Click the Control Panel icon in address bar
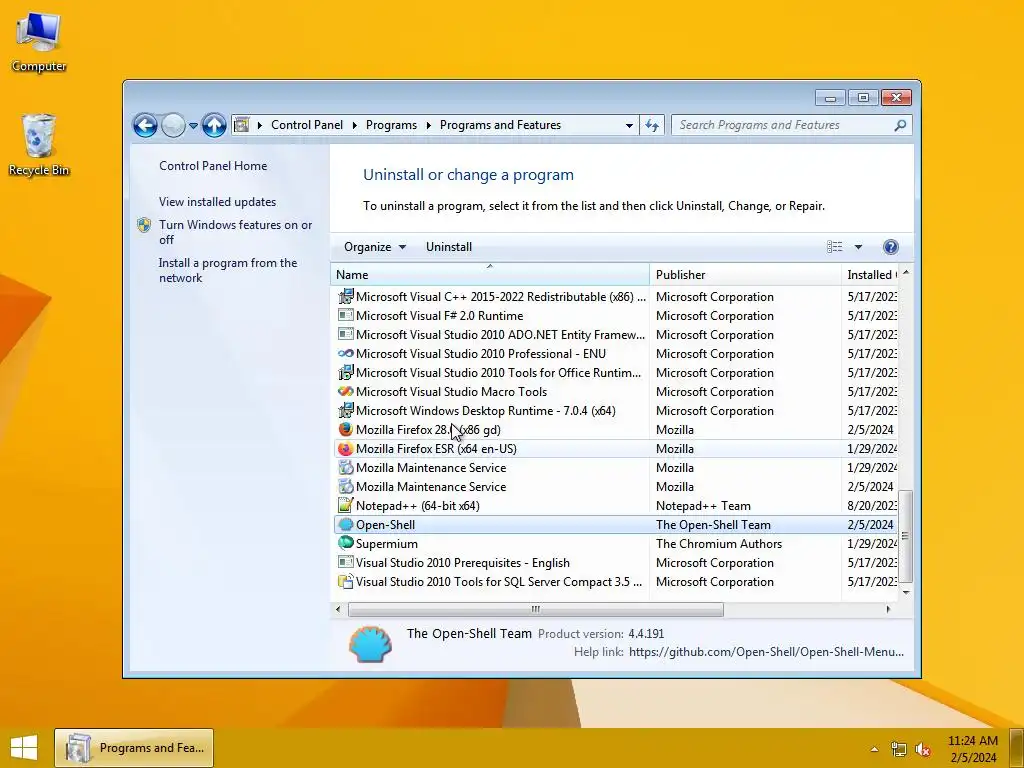This screenshot has height=768, width=1024. 242,125
